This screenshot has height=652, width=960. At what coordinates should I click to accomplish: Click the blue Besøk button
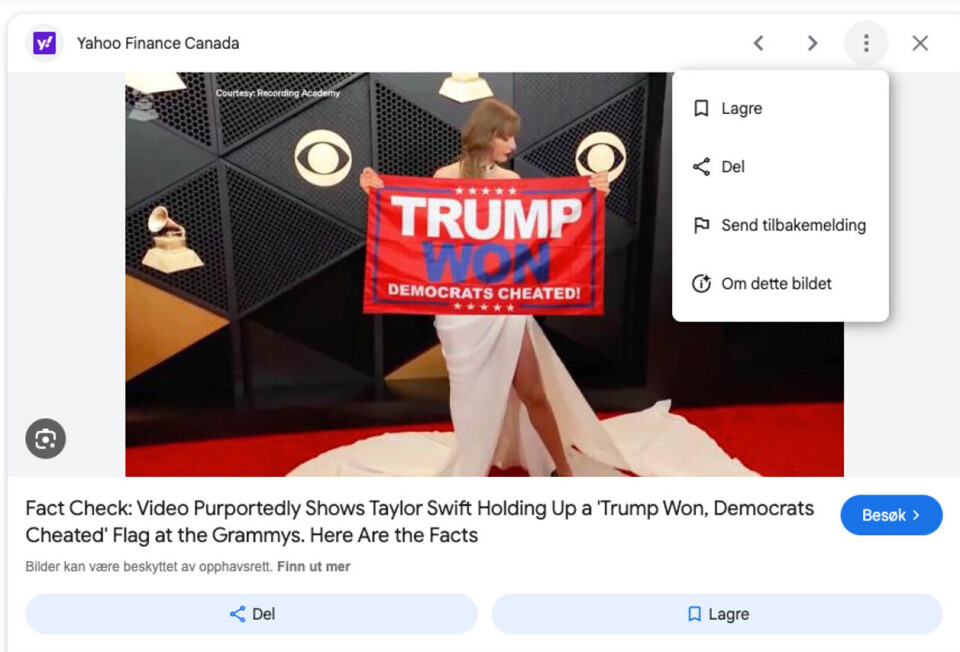(891, 515)
